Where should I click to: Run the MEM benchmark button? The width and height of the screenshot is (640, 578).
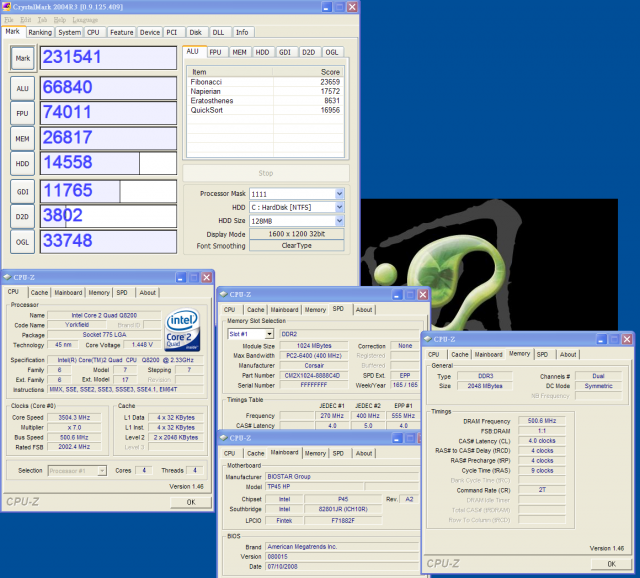[22, 139]
